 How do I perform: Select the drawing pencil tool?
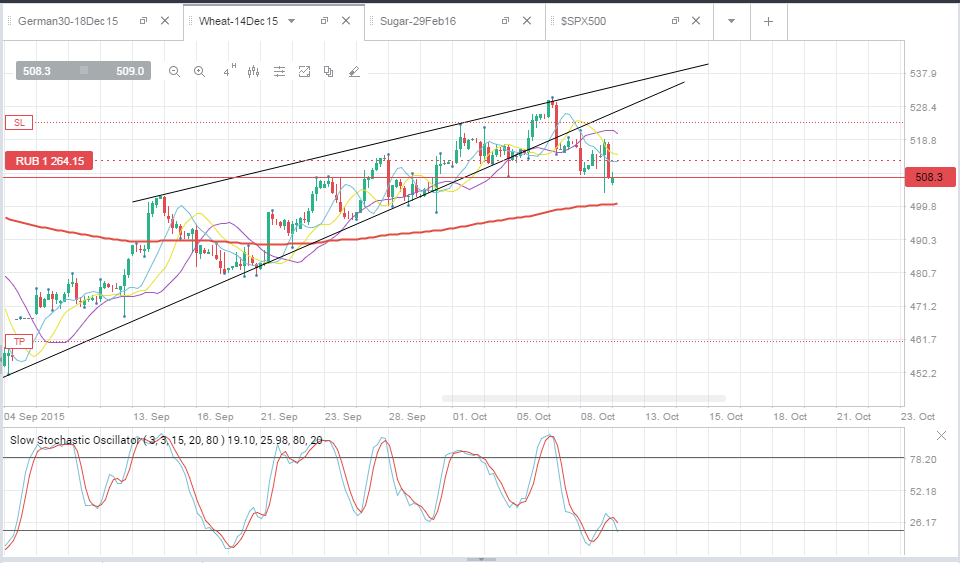[x=354, y=72]
